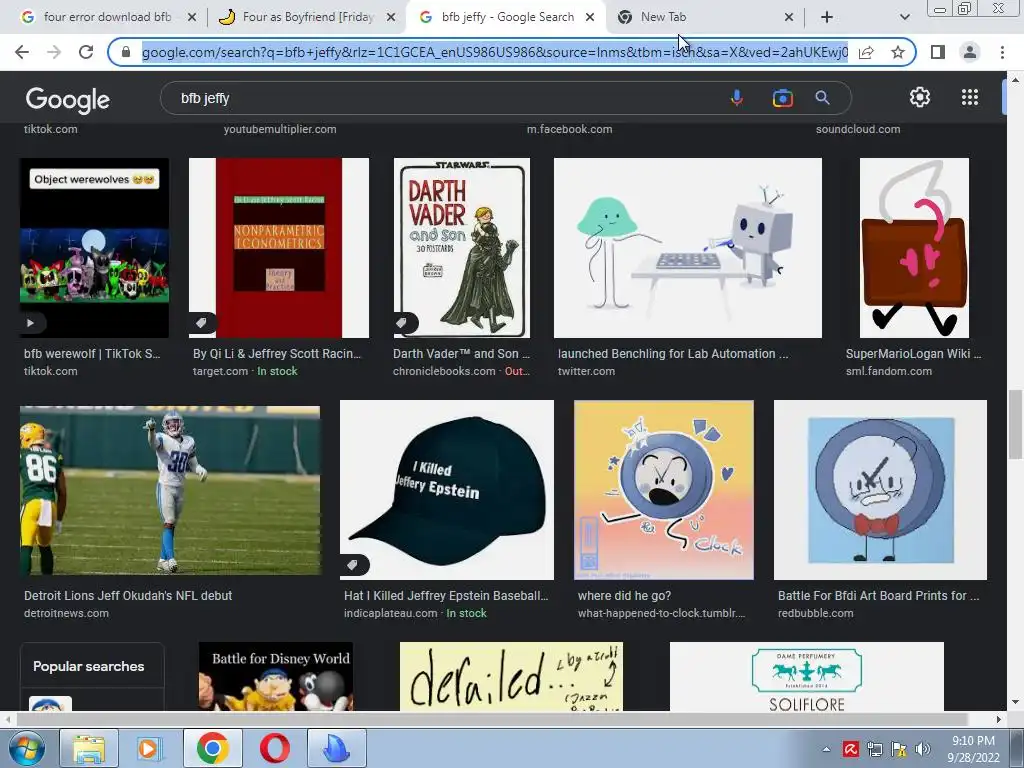Share this page icon in address bar
This screenshot has height=768, width=1024.
[x=866, y=52]
